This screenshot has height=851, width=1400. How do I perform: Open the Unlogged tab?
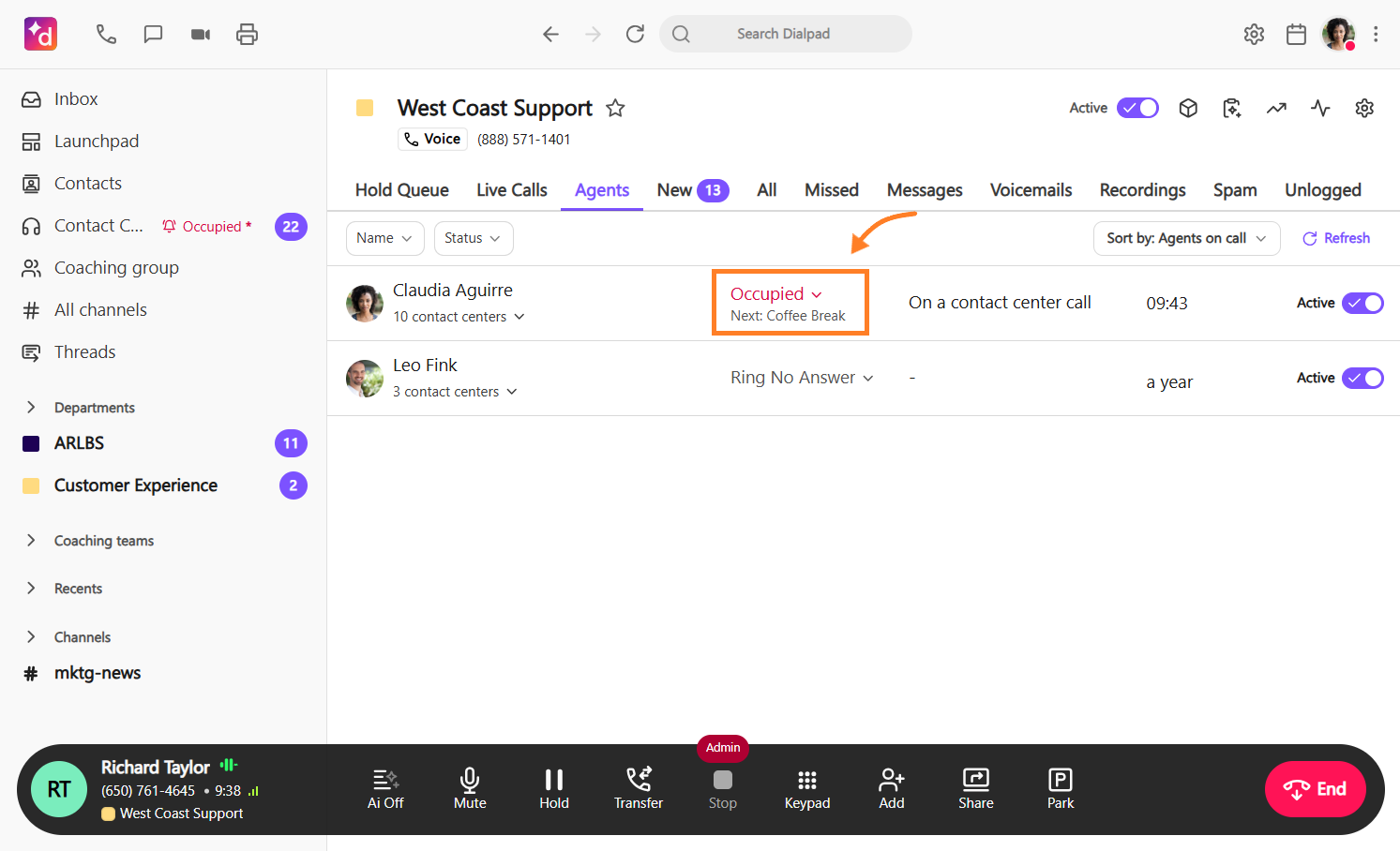pyautogui.click(x=1323, y=190)
